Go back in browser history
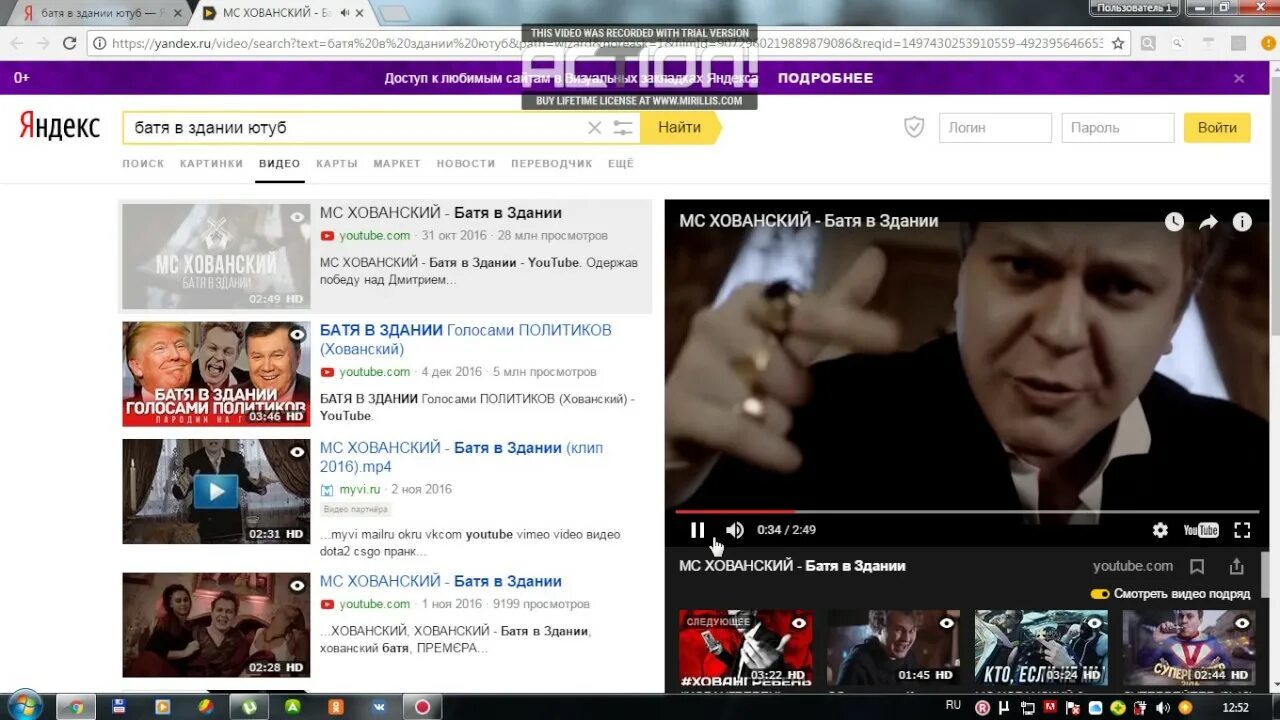Screen dimensions: 1280x720 click(16, 43)
